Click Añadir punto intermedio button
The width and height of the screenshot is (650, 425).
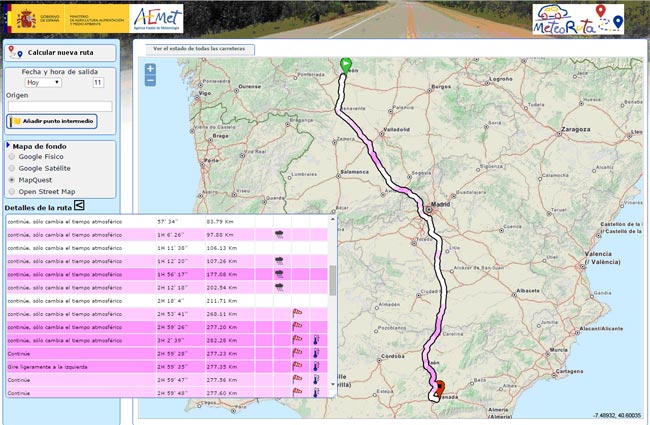click(52, 121)
